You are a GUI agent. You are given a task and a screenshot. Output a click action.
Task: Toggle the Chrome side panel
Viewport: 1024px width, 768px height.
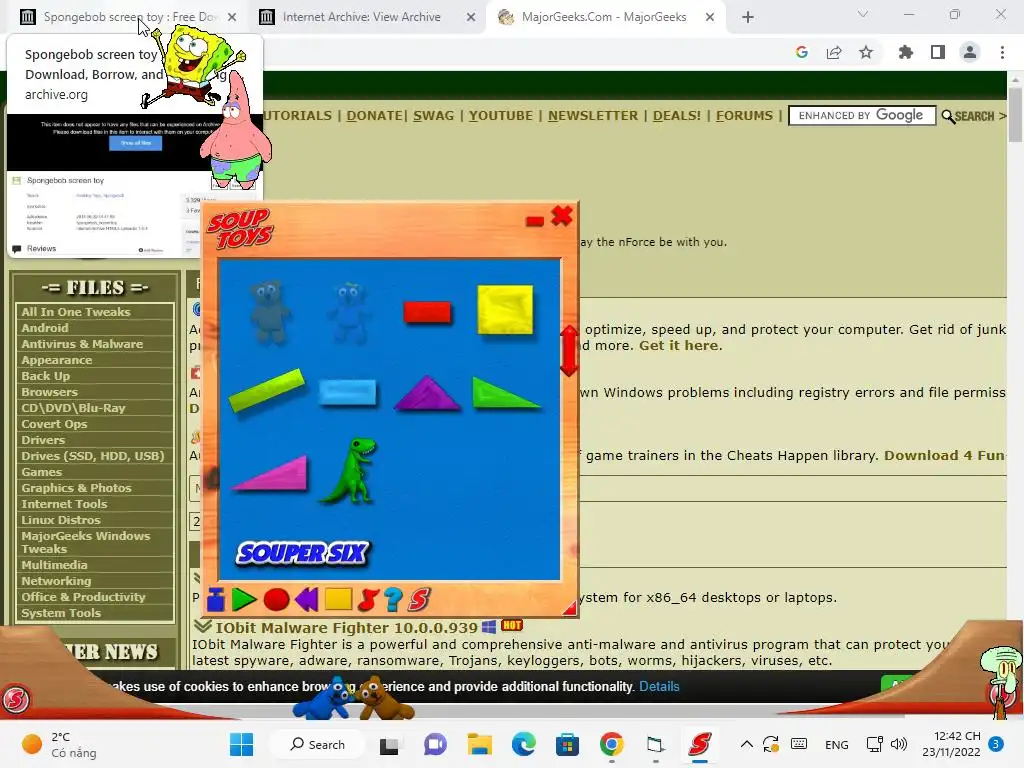pos(938,52)
